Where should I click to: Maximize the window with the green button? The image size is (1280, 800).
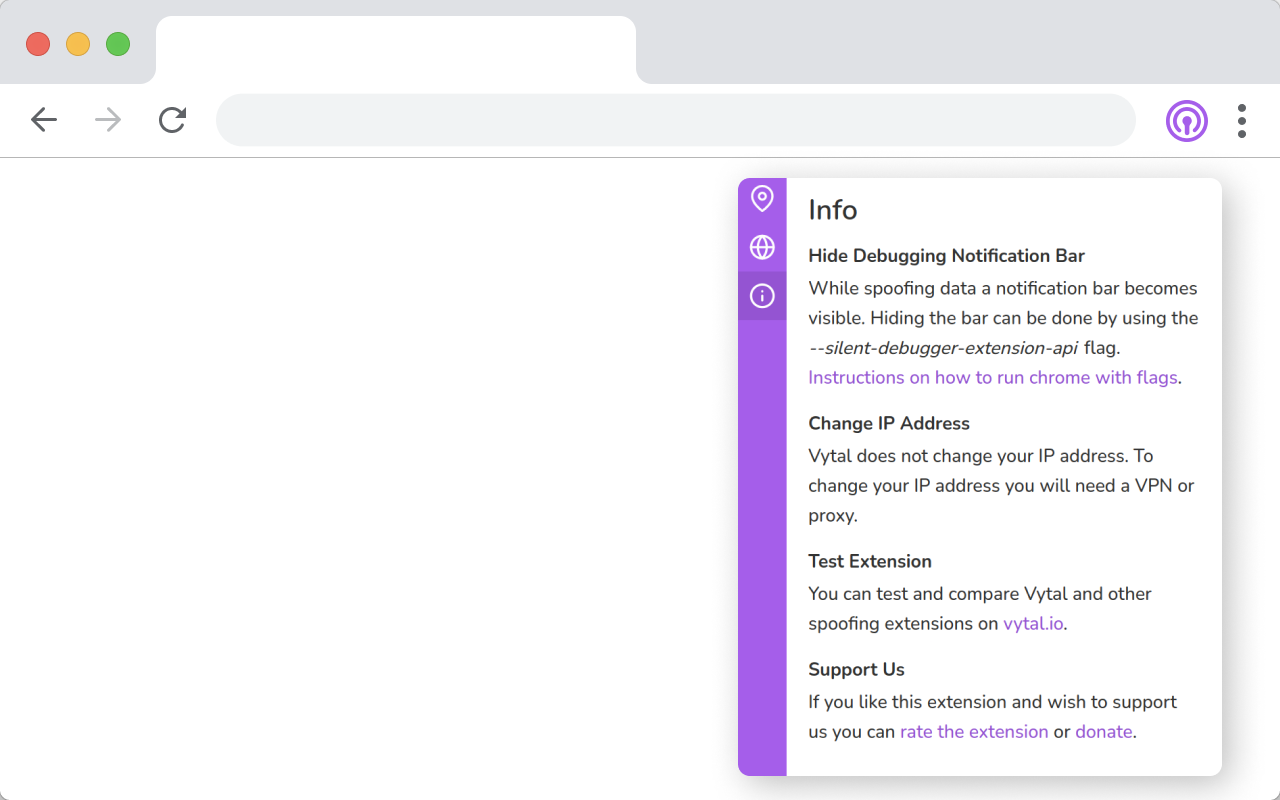pyautogui.click(x=118, y=44)
